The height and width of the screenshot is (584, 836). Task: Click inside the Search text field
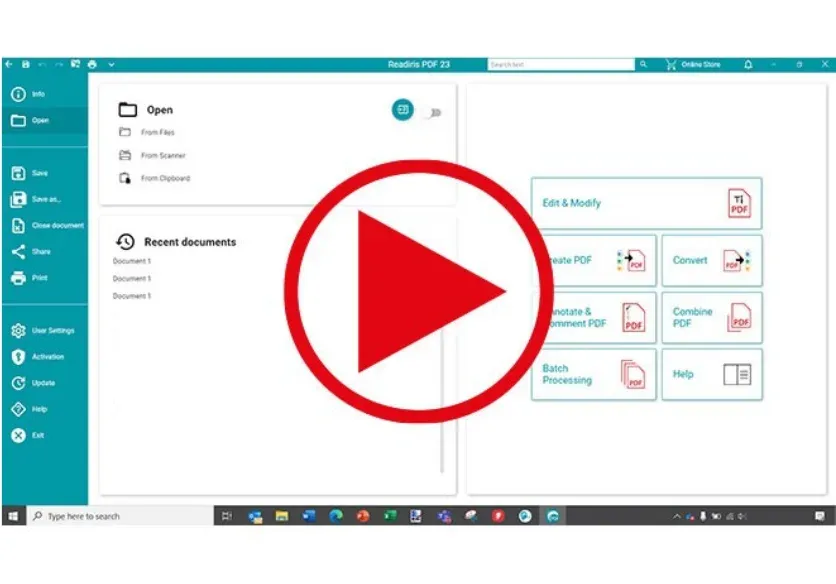561,65
